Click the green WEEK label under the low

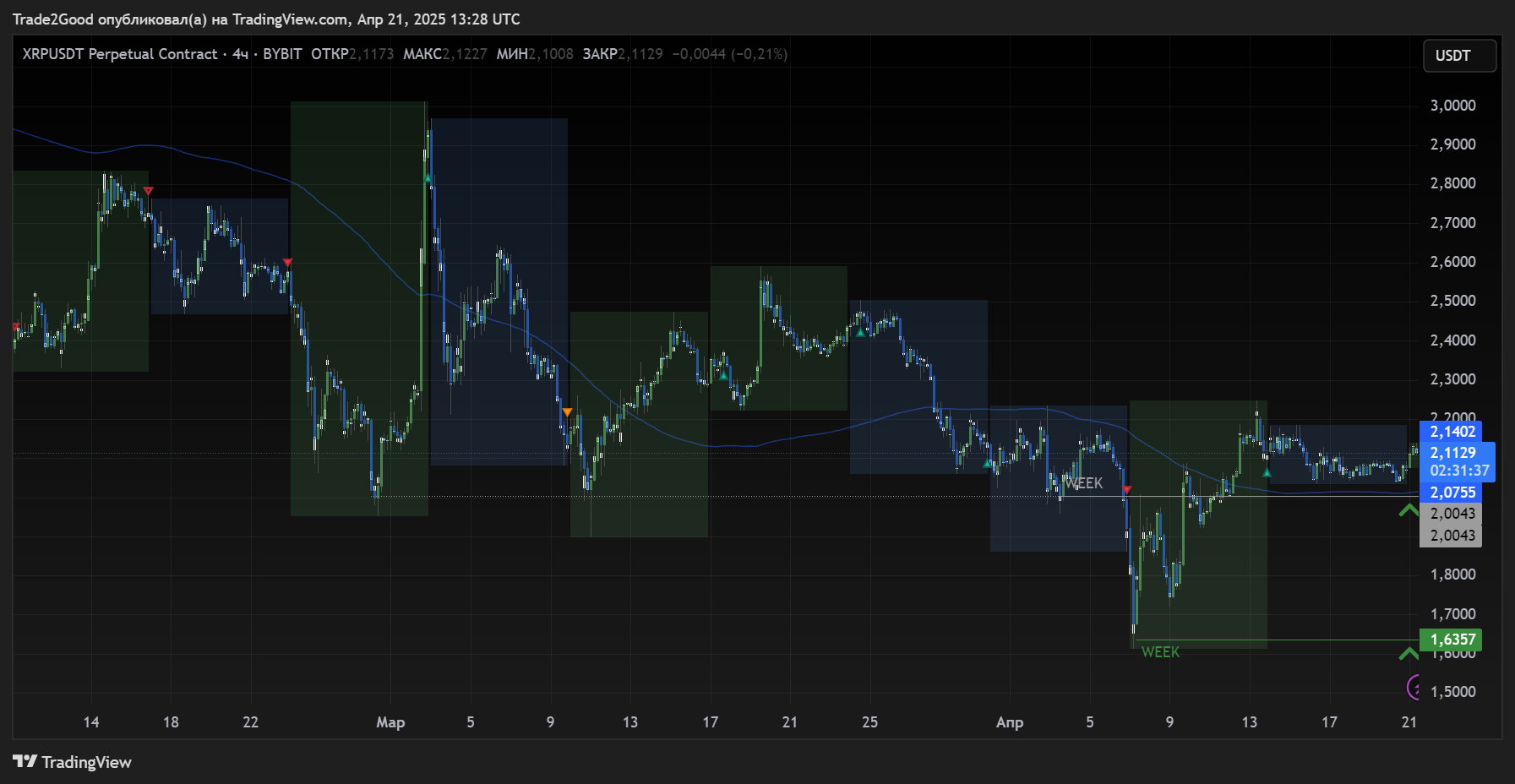1160,652
